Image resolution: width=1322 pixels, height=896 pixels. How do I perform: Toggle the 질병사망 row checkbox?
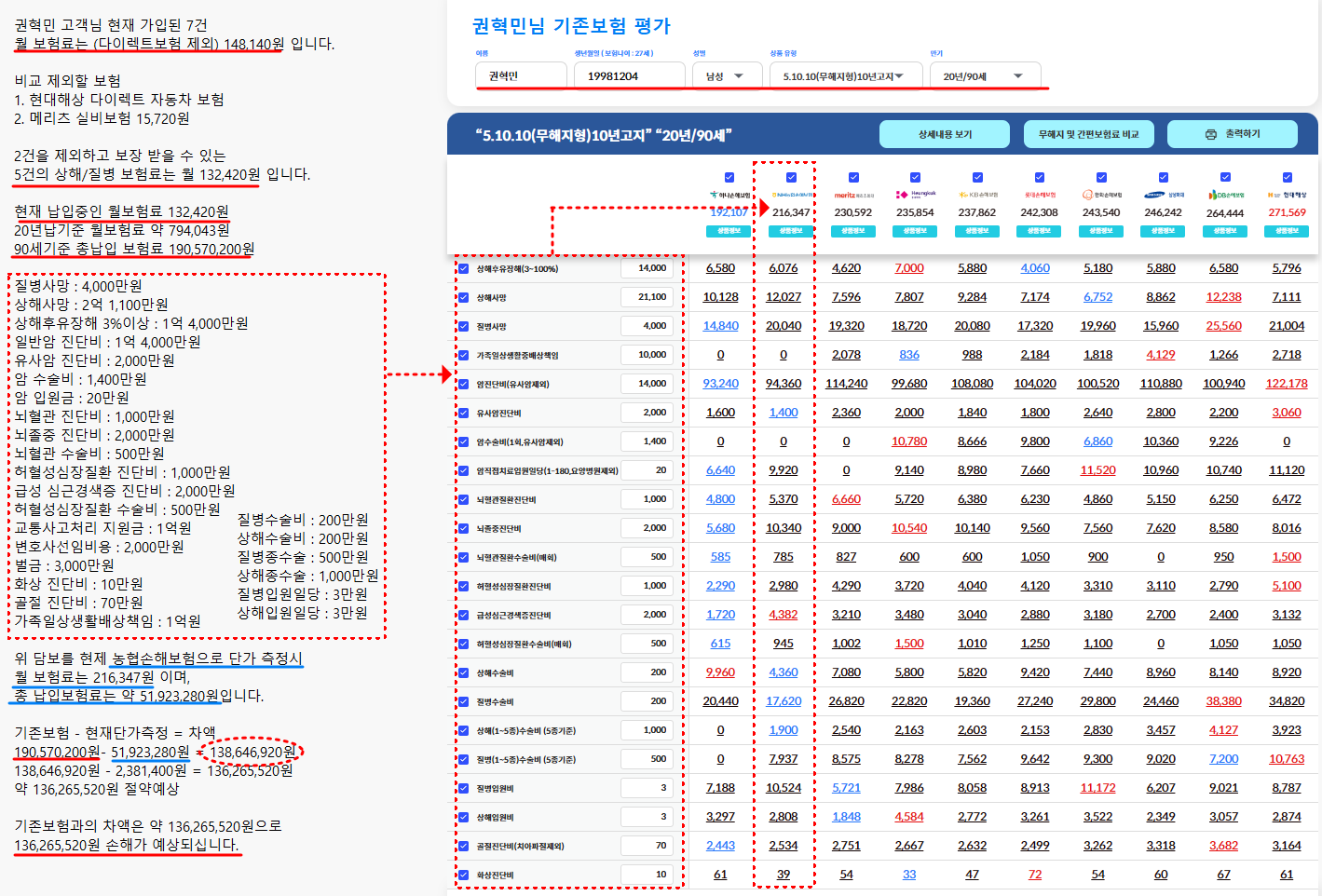pos(463,327)
